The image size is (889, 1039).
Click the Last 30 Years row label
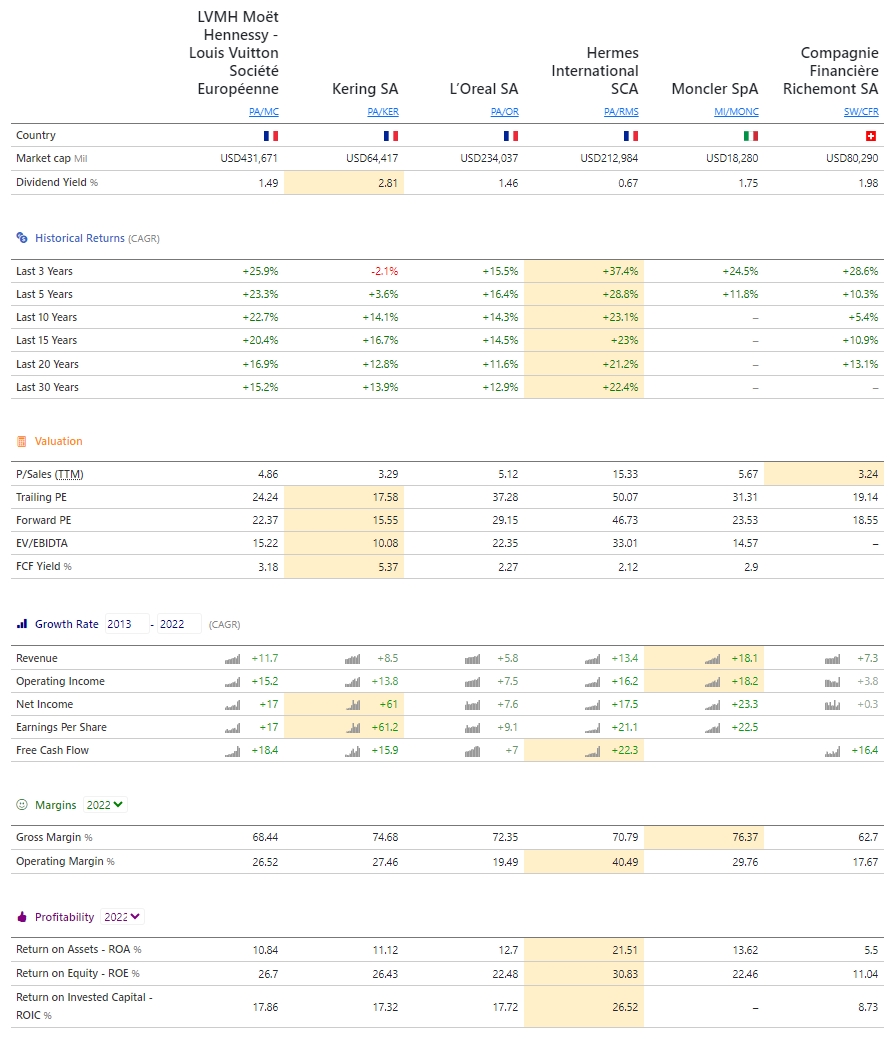coord(47,387)
